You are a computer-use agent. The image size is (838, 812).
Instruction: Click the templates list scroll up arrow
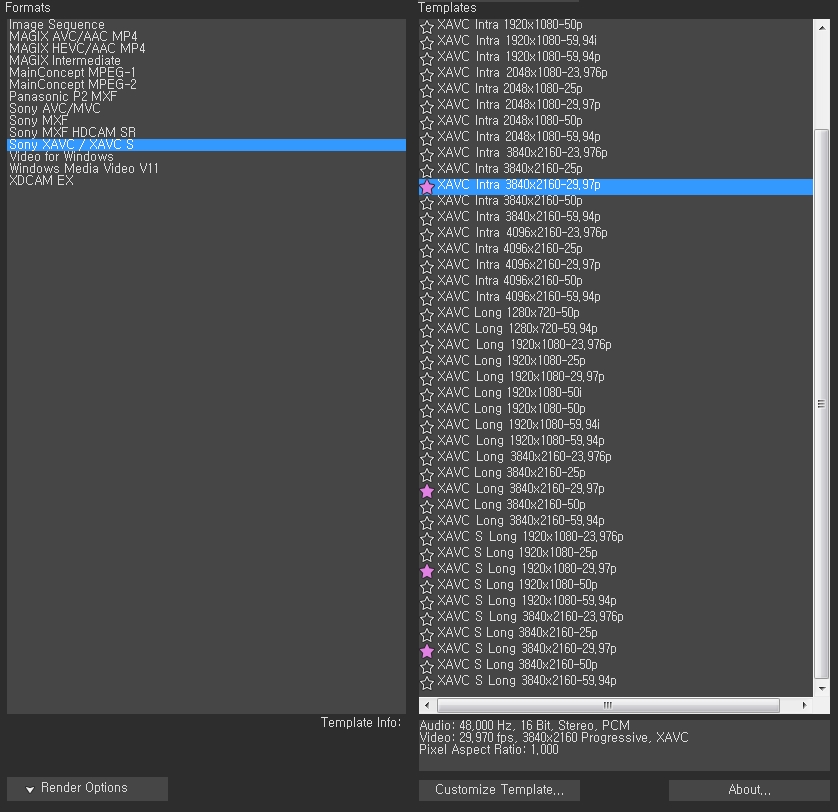click(821, 28)
